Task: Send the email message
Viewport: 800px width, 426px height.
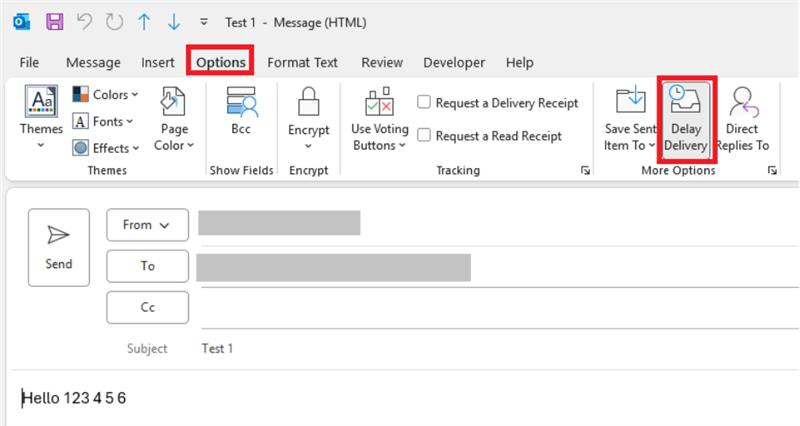Action: (x=59, y=247)
